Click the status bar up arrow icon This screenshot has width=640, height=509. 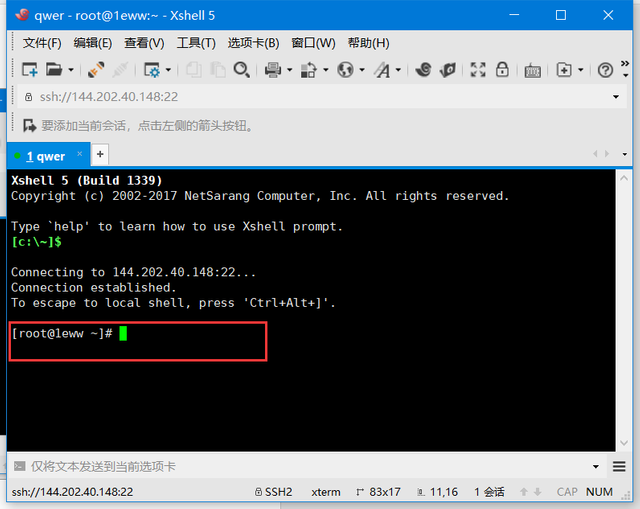pyautogui.click(x=524, y=492)
